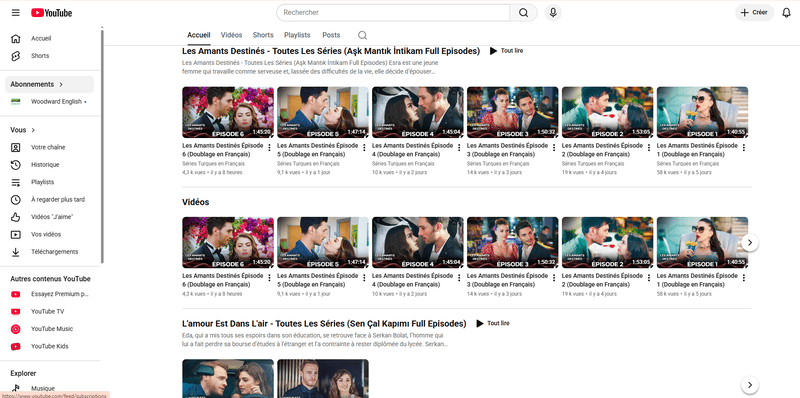Viewport: 800px width, 398px height.
Task: Open options menu for Épisode 6 in Vidéos row
Action: point(269,278)
